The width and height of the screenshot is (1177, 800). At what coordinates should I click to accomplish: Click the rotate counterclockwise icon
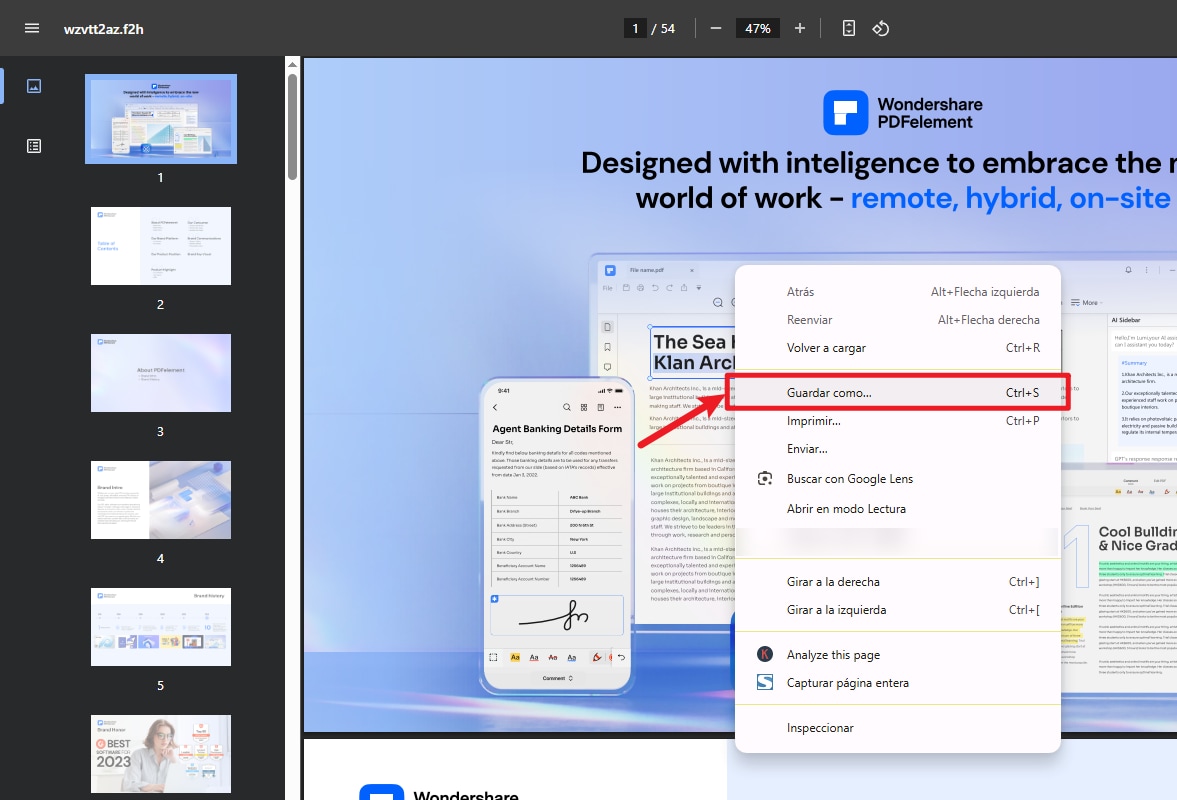(x=880, y=29)
